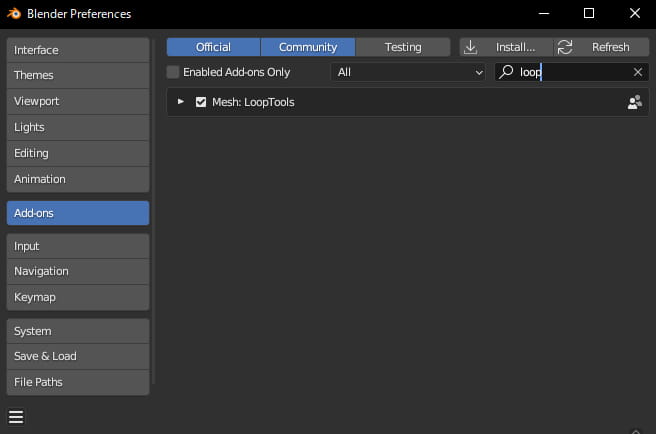Go to the Lights section

coord(78,127)
